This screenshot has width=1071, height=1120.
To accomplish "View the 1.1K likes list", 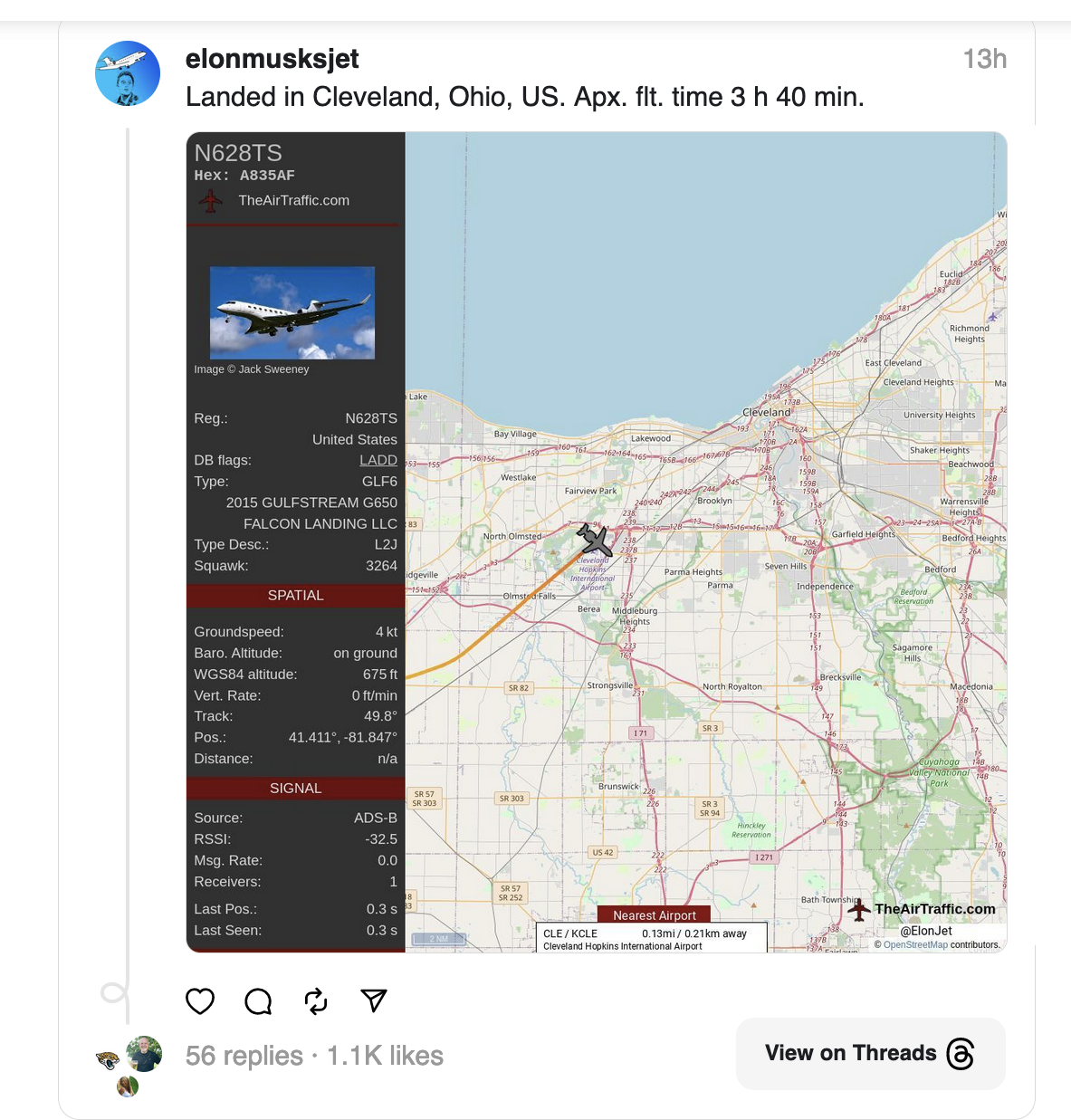I will 385,1056.
